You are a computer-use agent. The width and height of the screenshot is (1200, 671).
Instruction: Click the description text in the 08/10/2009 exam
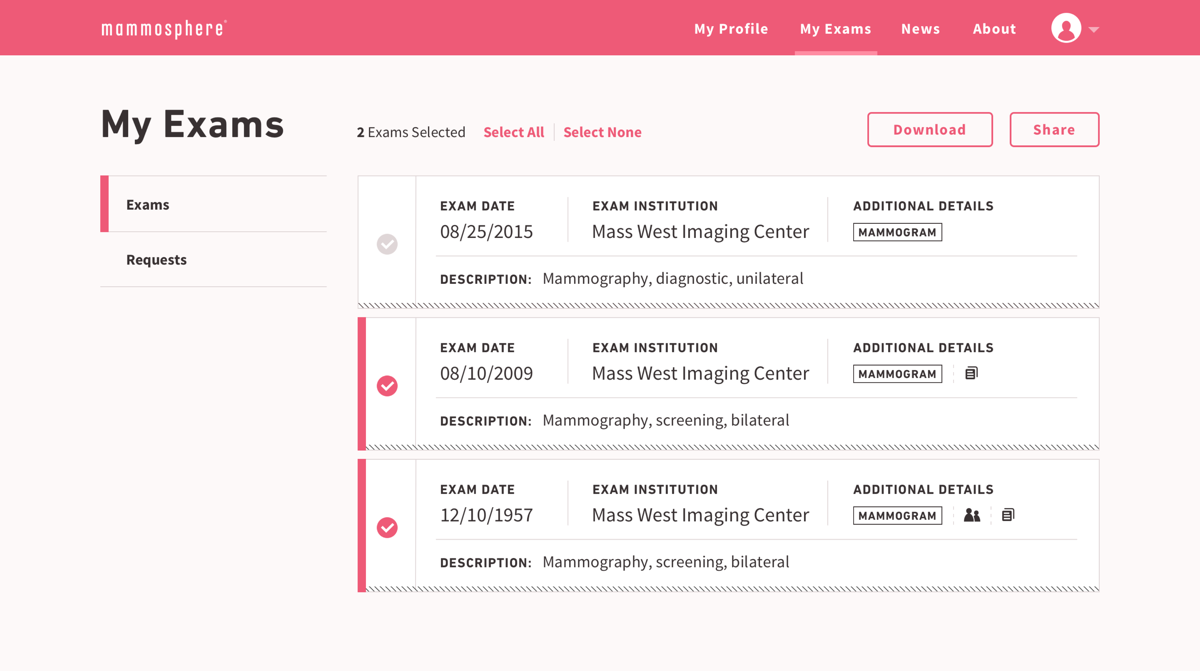[666, 421]
